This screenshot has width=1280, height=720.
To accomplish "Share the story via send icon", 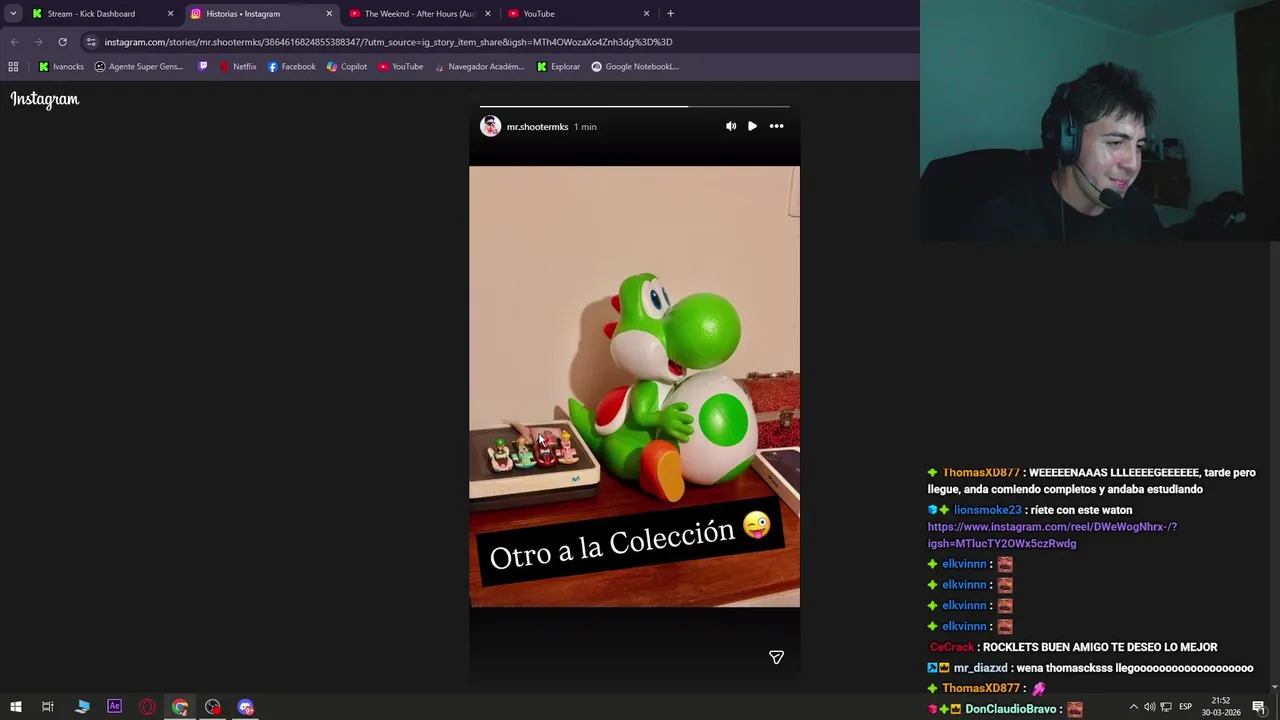I will (776, 657).
